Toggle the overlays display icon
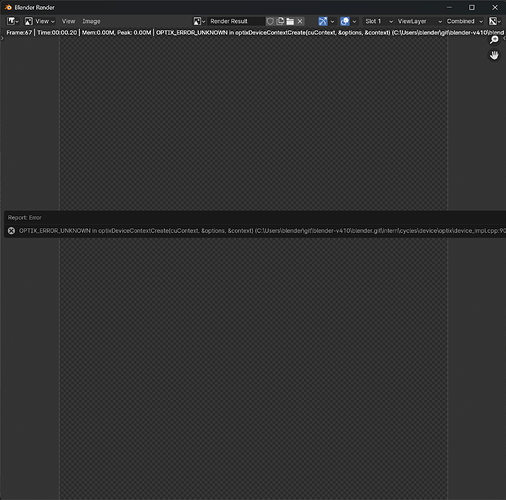The image size is (506, 500). point(345,21)
